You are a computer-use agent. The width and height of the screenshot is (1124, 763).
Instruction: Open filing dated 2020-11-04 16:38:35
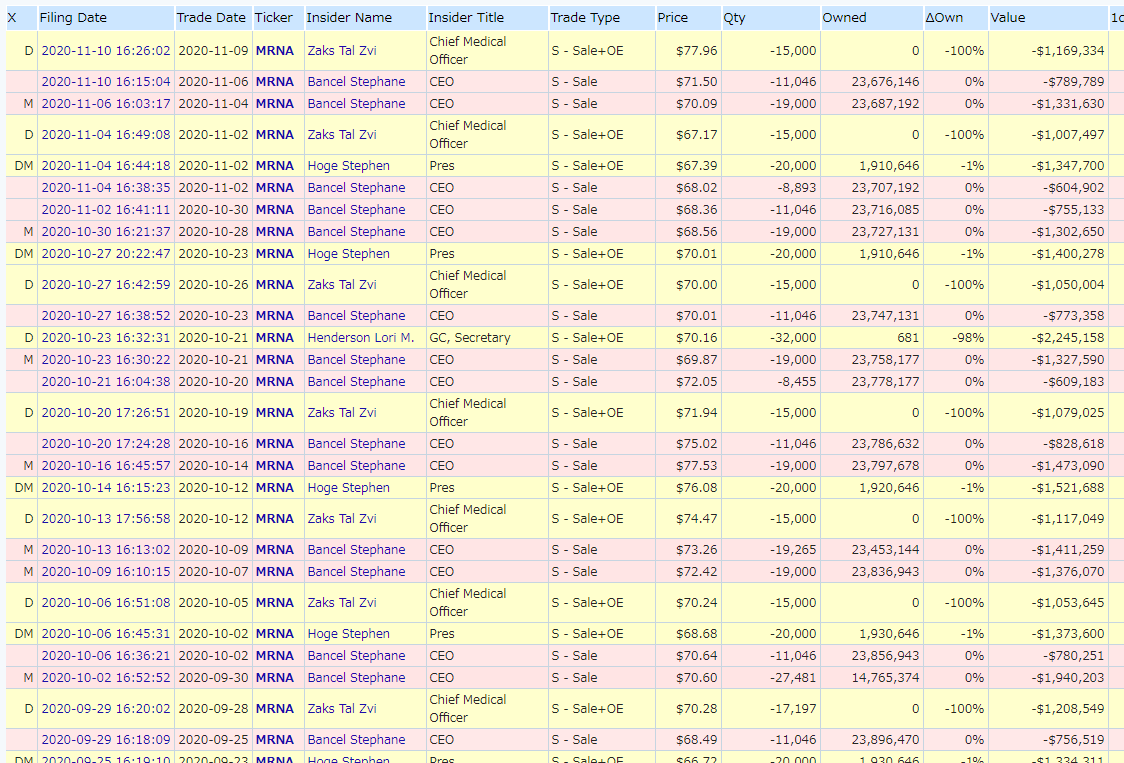click(x=106, y=188)
